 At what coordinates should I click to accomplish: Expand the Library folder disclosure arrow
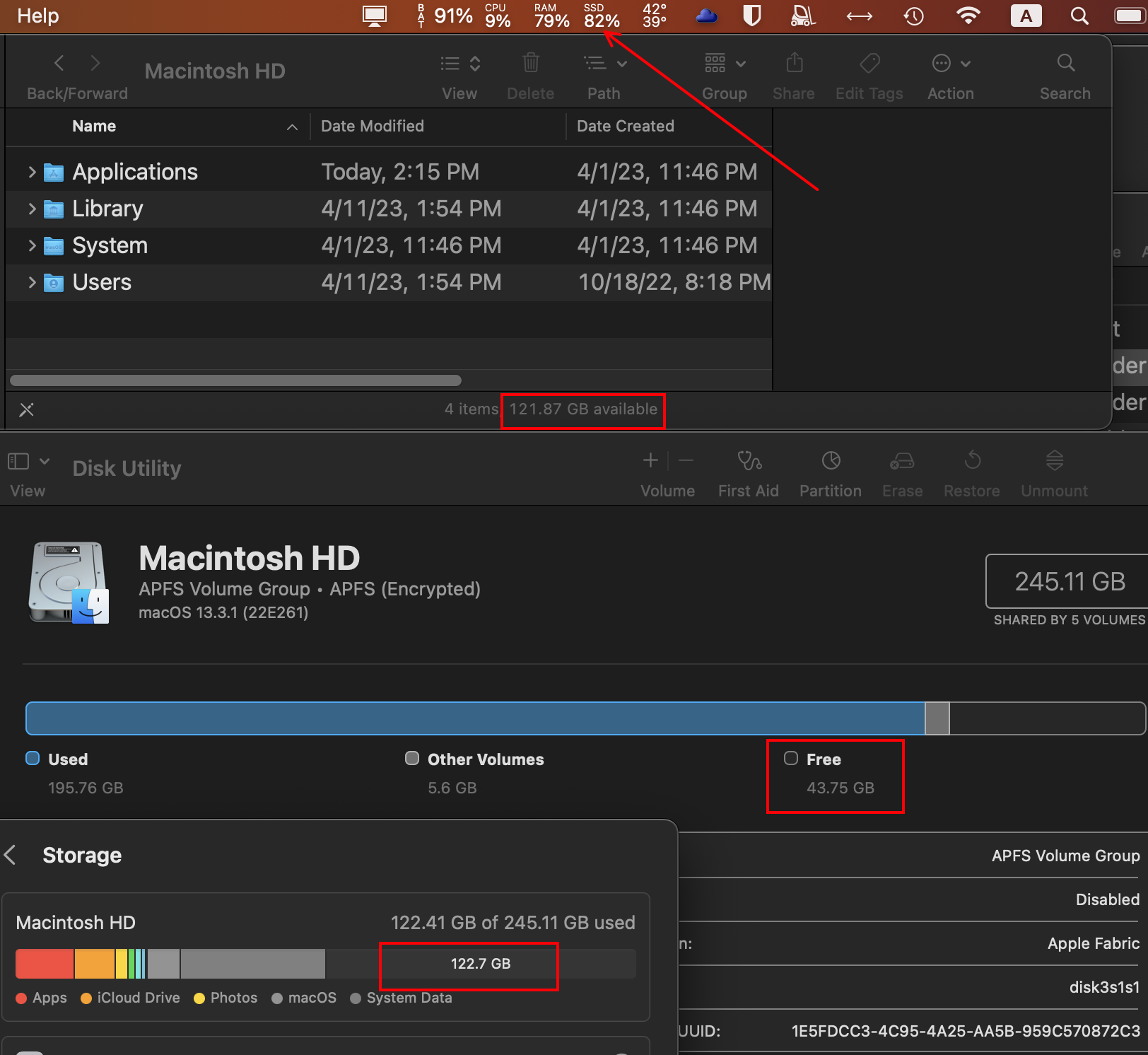(32, 209)
